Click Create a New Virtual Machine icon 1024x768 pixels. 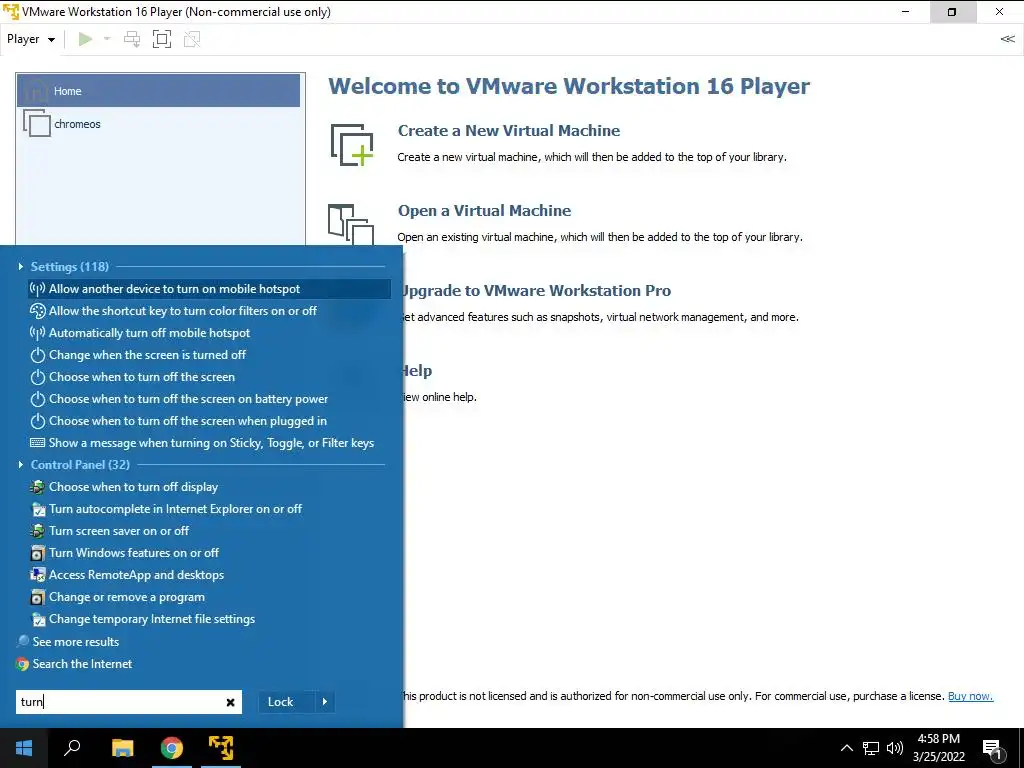[x=351, y=144]
